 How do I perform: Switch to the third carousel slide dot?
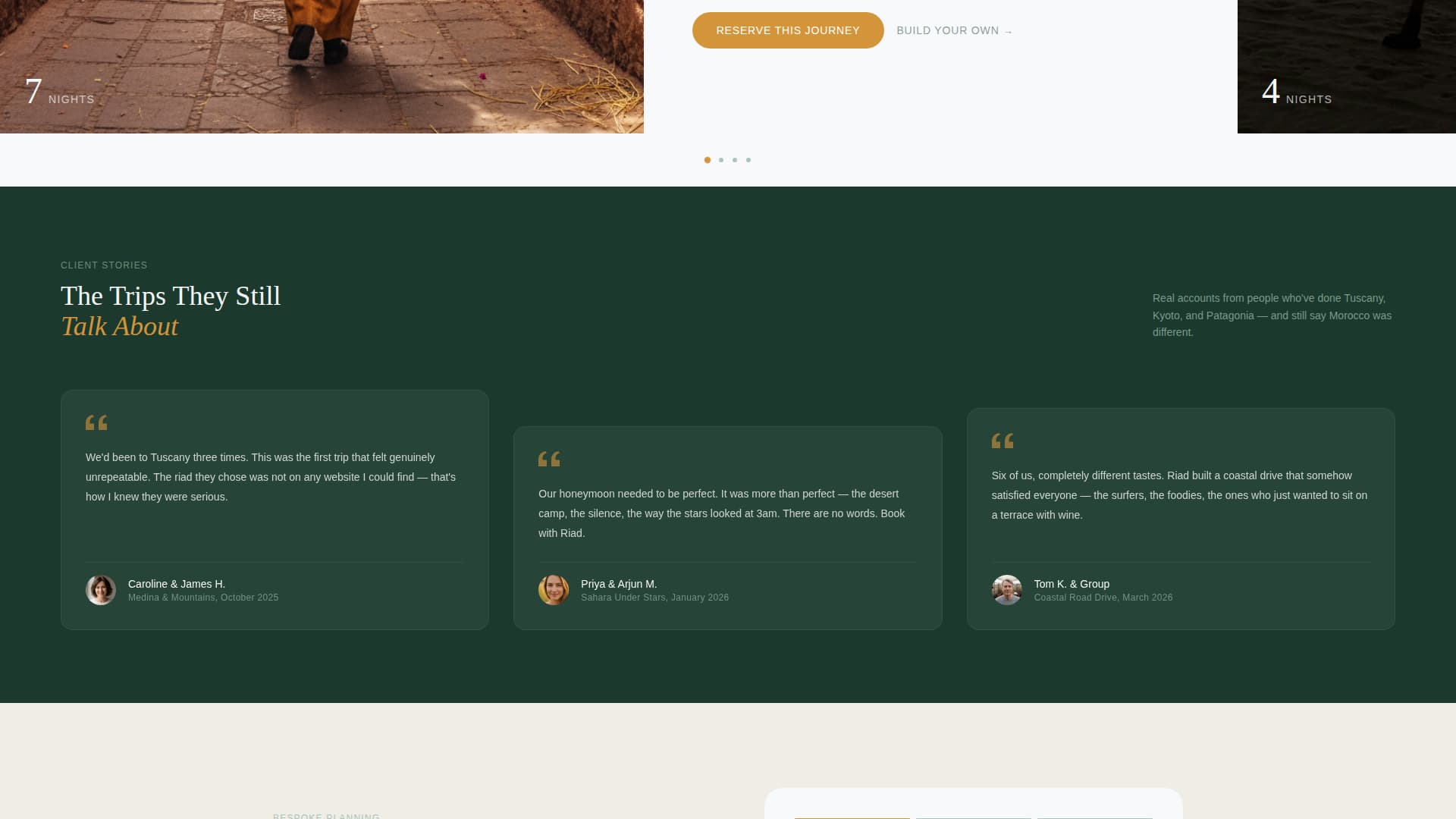click(735, 160)
